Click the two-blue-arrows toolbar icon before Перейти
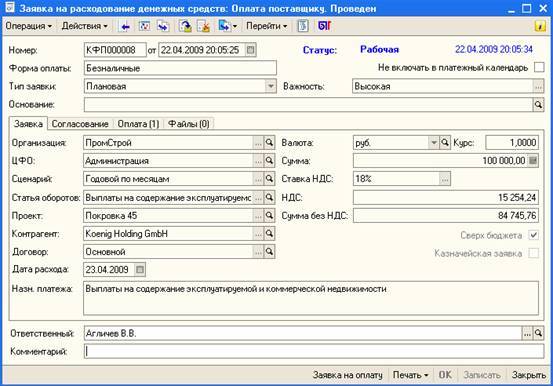Image resolution: width=553 pixels, height=386 pixels. coord(163,26)
